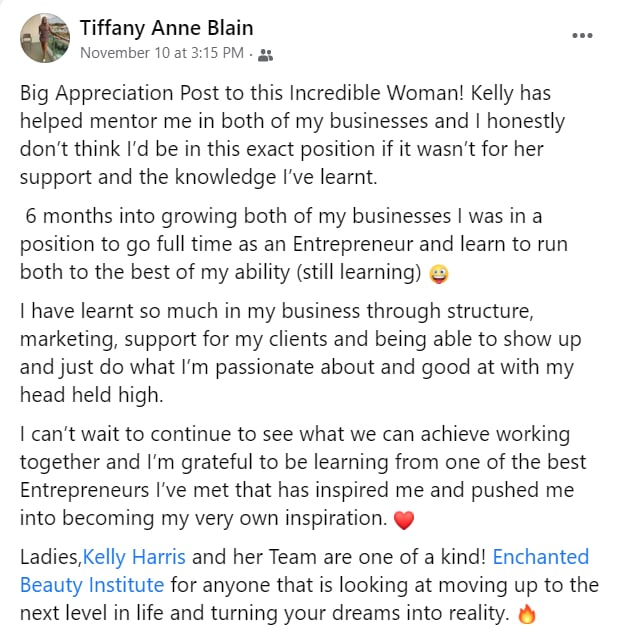Click the tongue-out face emoji
This screenshot has width=619, height=639.
439,274
